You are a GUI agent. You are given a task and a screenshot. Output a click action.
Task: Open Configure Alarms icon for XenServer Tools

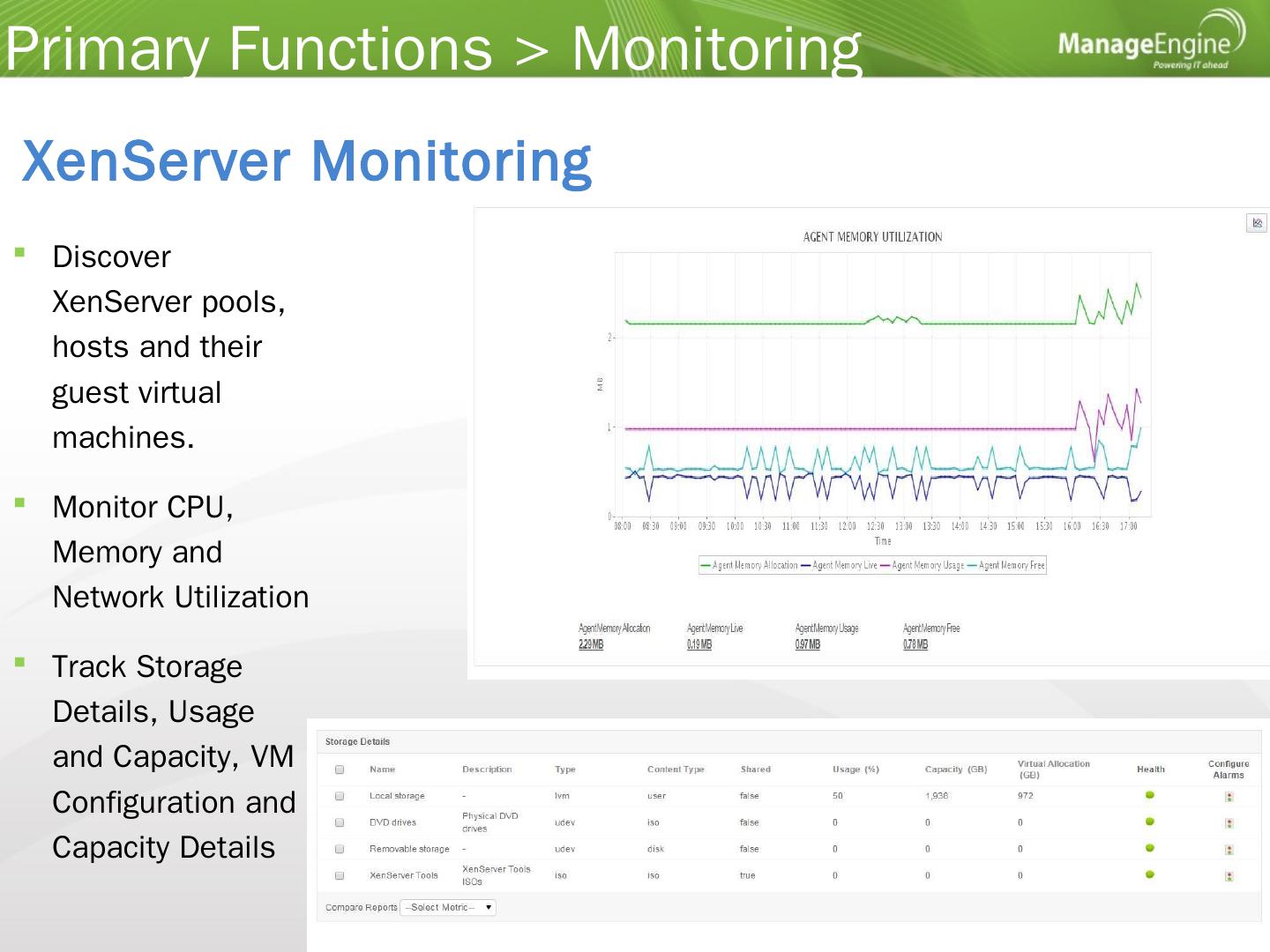coord(1229,876)
